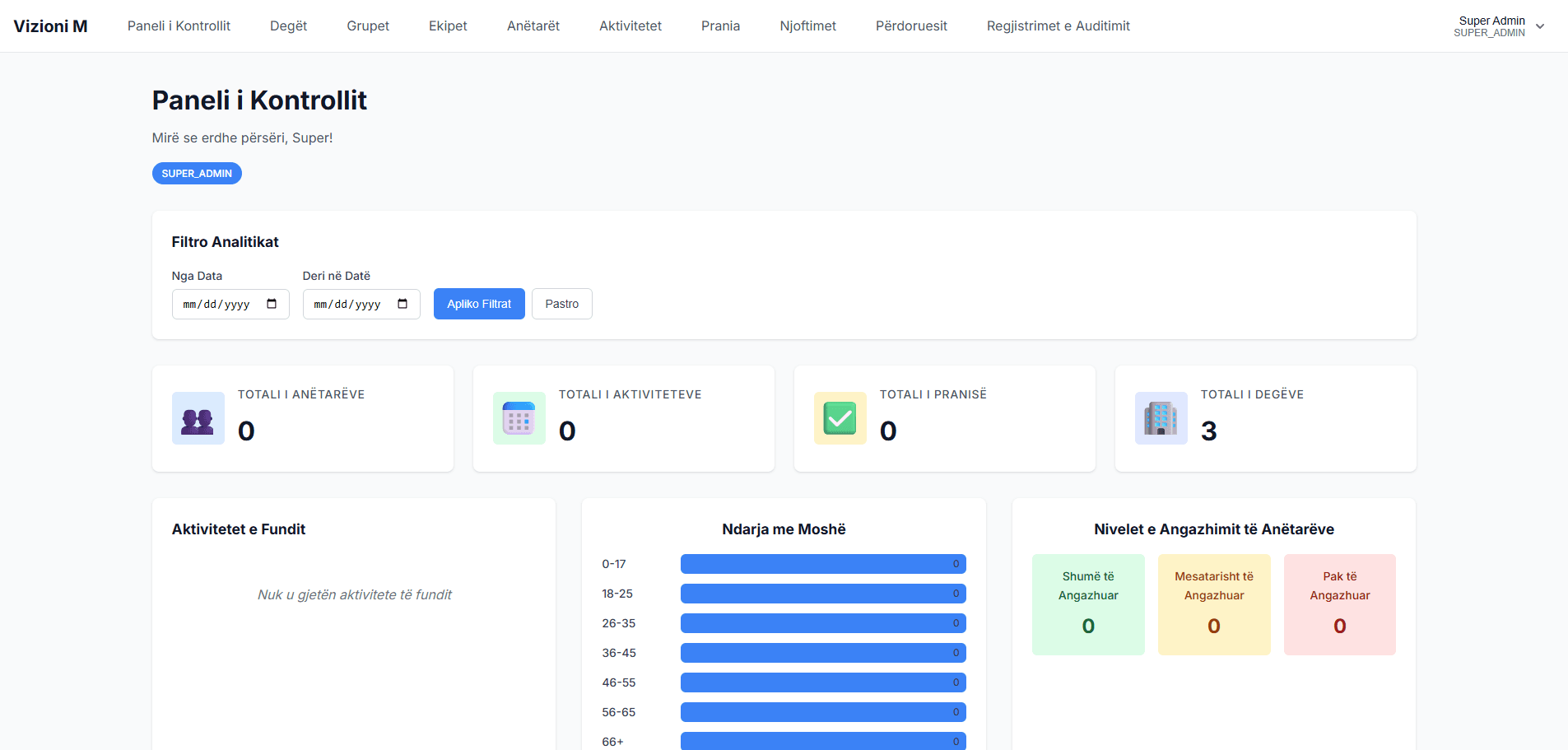
Task: Select the building icon on Totali i Degëve card
Action: tap(1161, 418)
